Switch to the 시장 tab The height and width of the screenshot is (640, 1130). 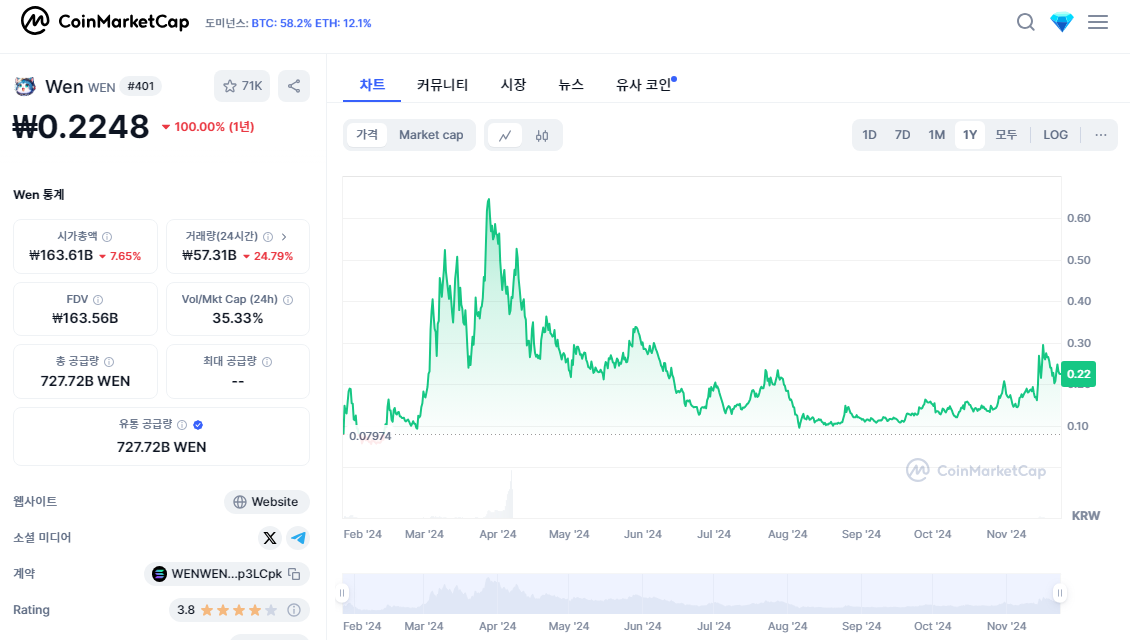[513, 85]
